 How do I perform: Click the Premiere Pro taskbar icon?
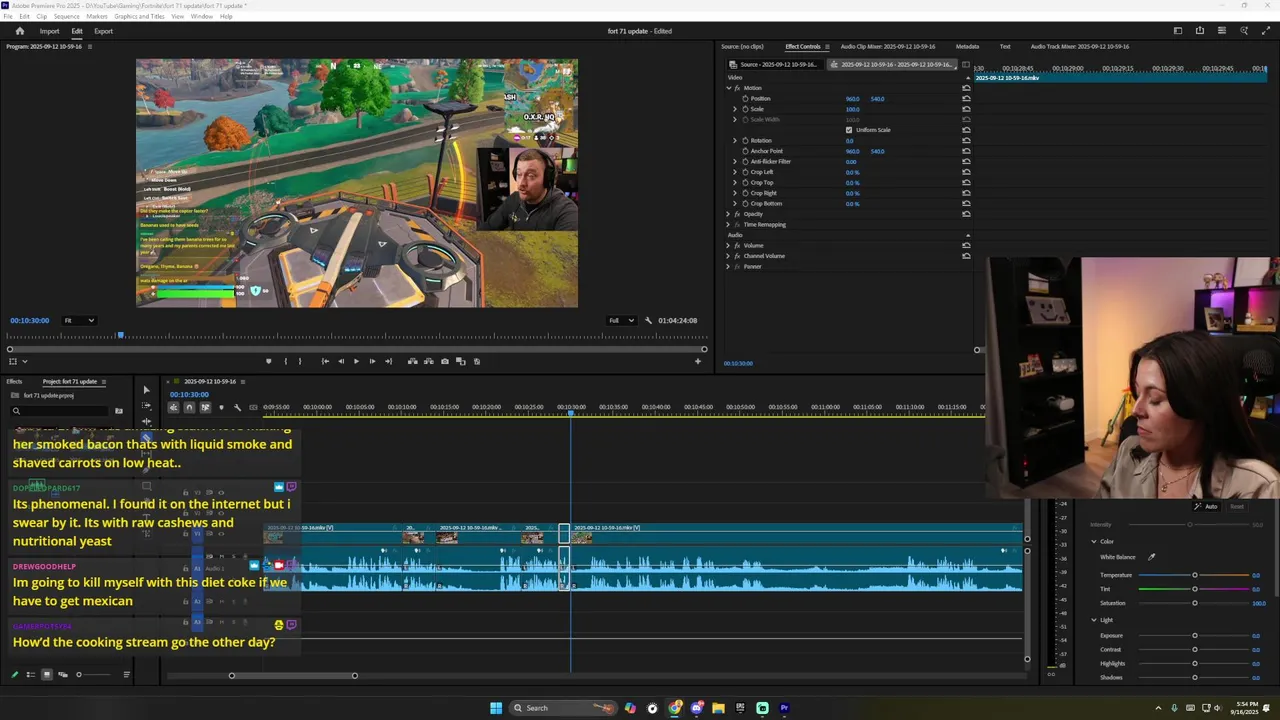click(784, 708)
